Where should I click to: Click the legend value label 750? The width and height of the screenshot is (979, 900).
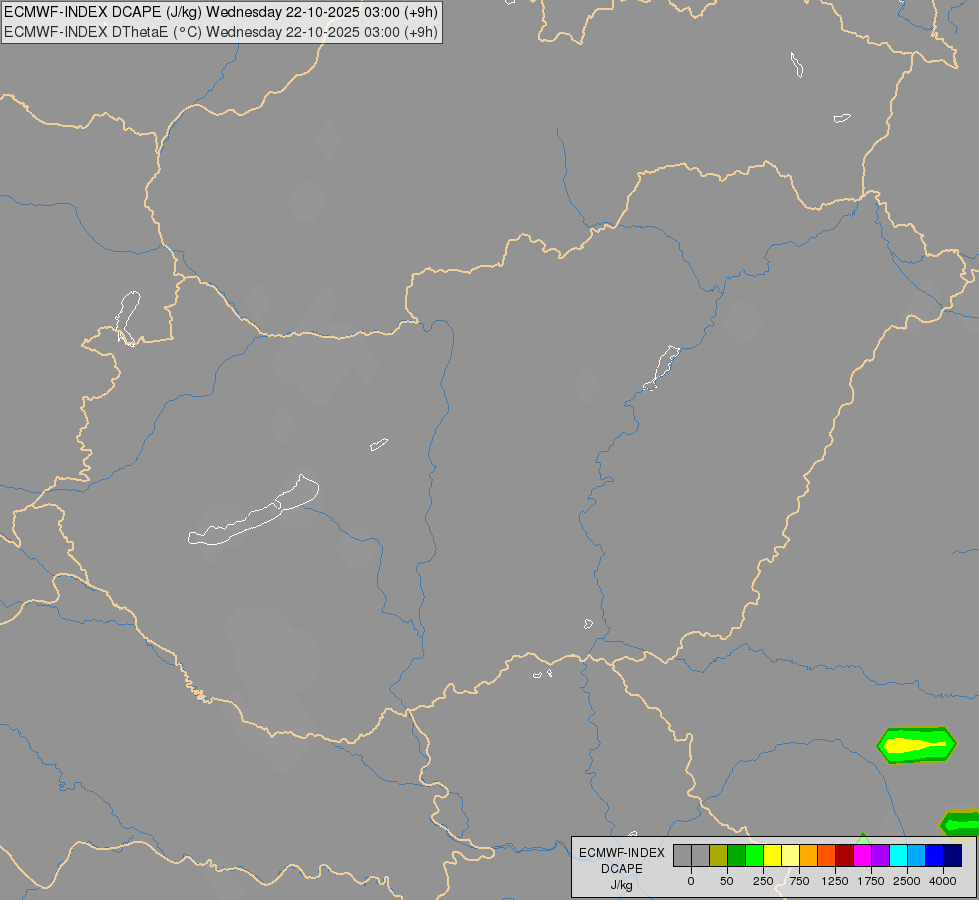click(x=799, y=881)
